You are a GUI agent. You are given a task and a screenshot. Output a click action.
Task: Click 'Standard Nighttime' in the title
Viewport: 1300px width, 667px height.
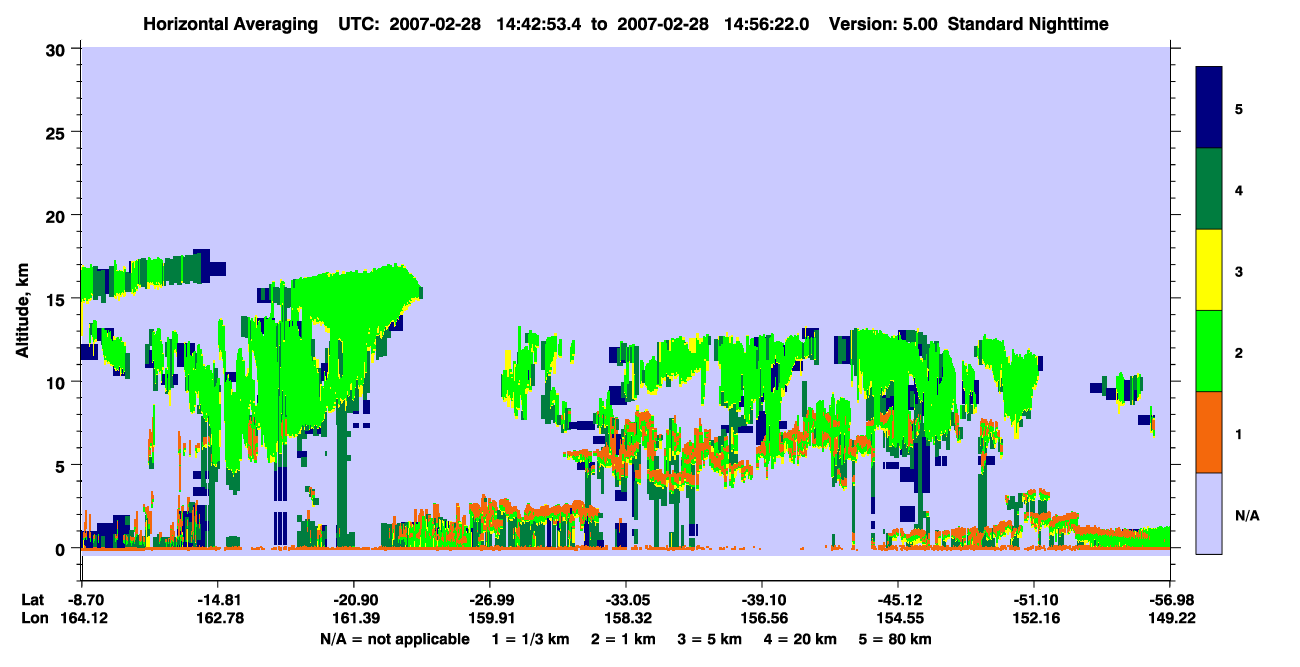click(1028, 23)
